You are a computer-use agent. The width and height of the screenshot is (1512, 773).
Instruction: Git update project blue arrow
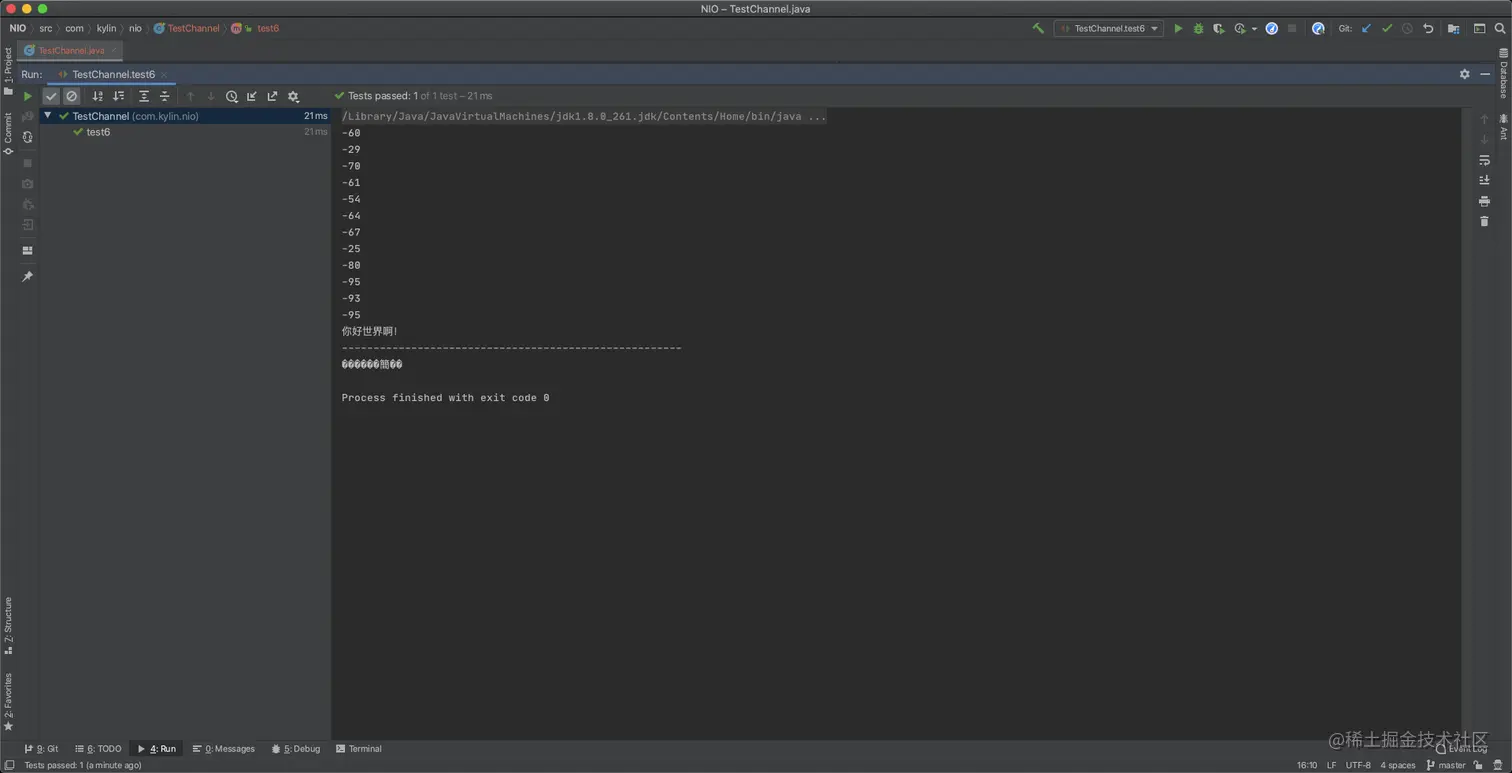pyautogui.click(x=1366, y=28)
